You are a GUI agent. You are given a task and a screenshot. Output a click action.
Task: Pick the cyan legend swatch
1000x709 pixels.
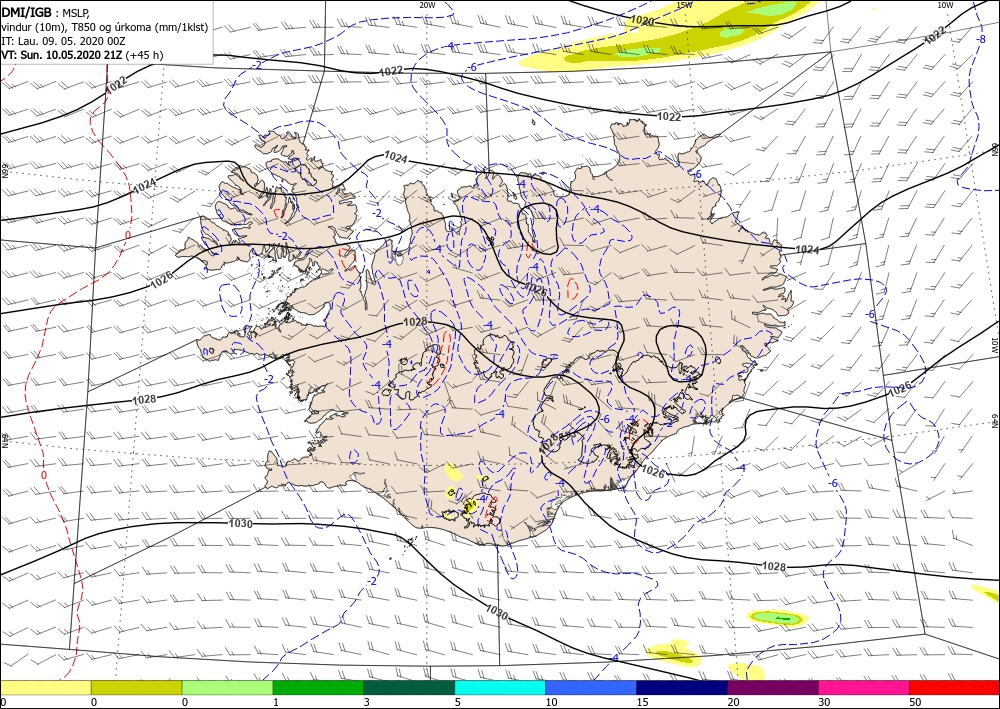[500, 687]
